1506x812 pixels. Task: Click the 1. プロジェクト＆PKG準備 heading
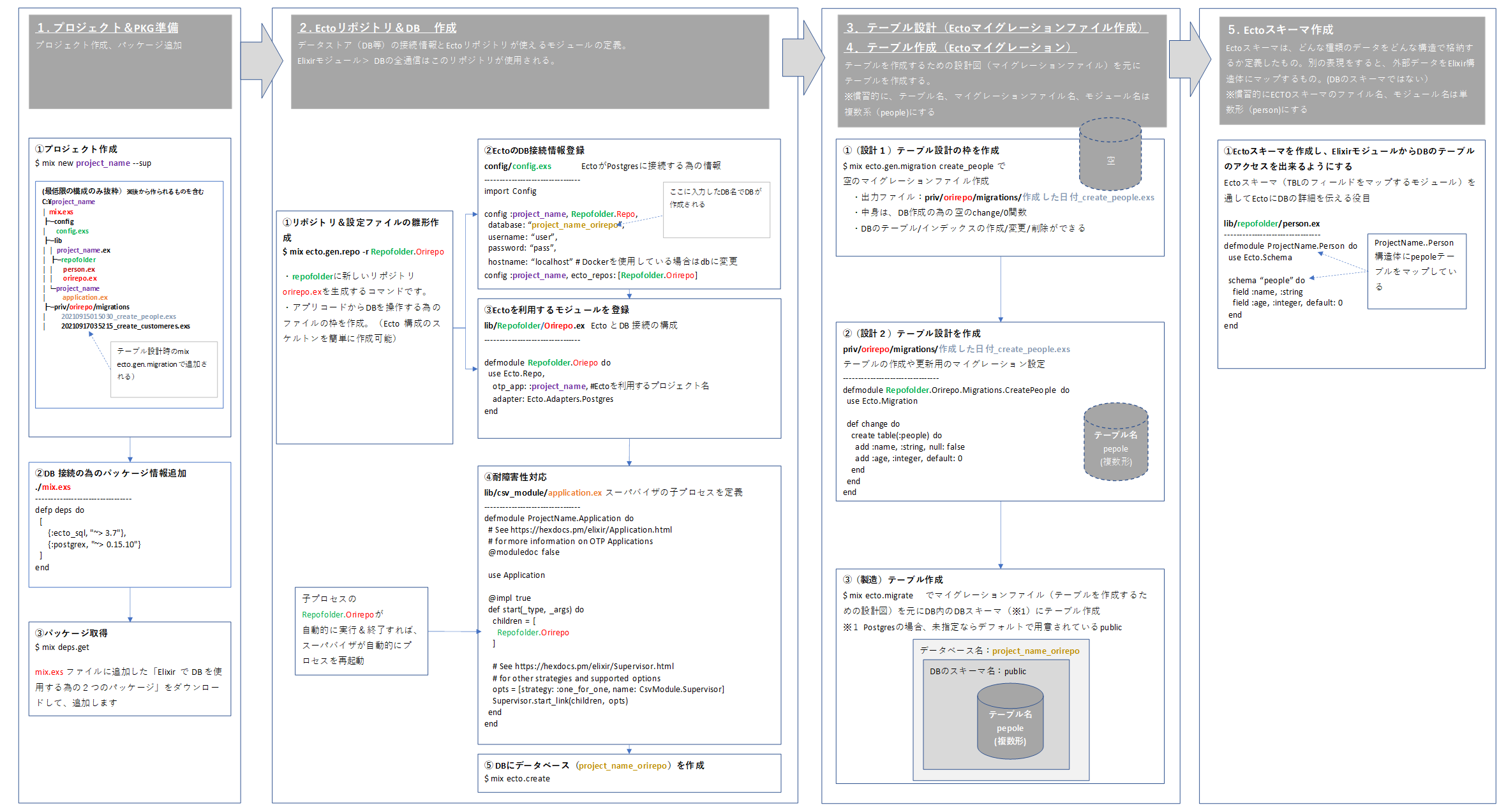coord(107,27)
